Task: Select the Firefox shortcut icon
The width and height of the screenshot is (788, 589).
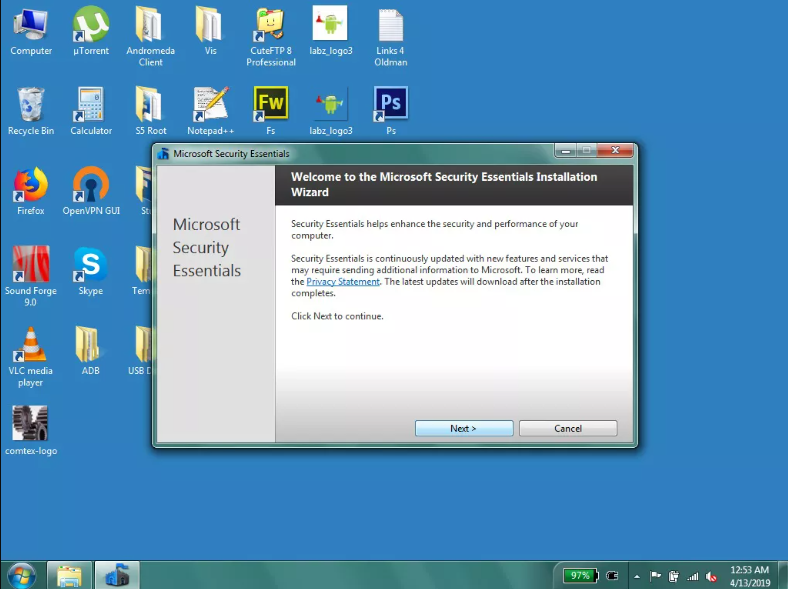Action: (31, 192)
